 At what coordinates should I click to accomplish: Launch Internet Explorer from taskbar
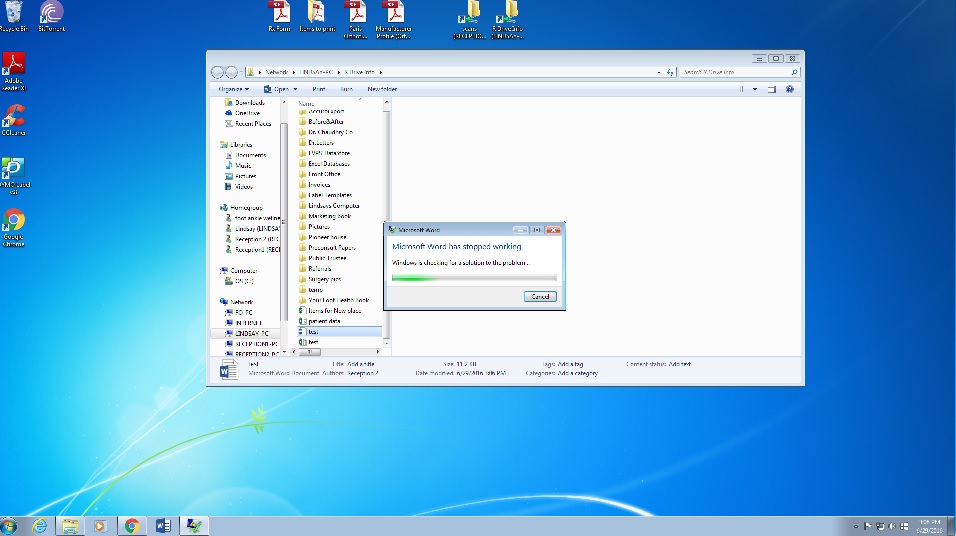[40, 526]
